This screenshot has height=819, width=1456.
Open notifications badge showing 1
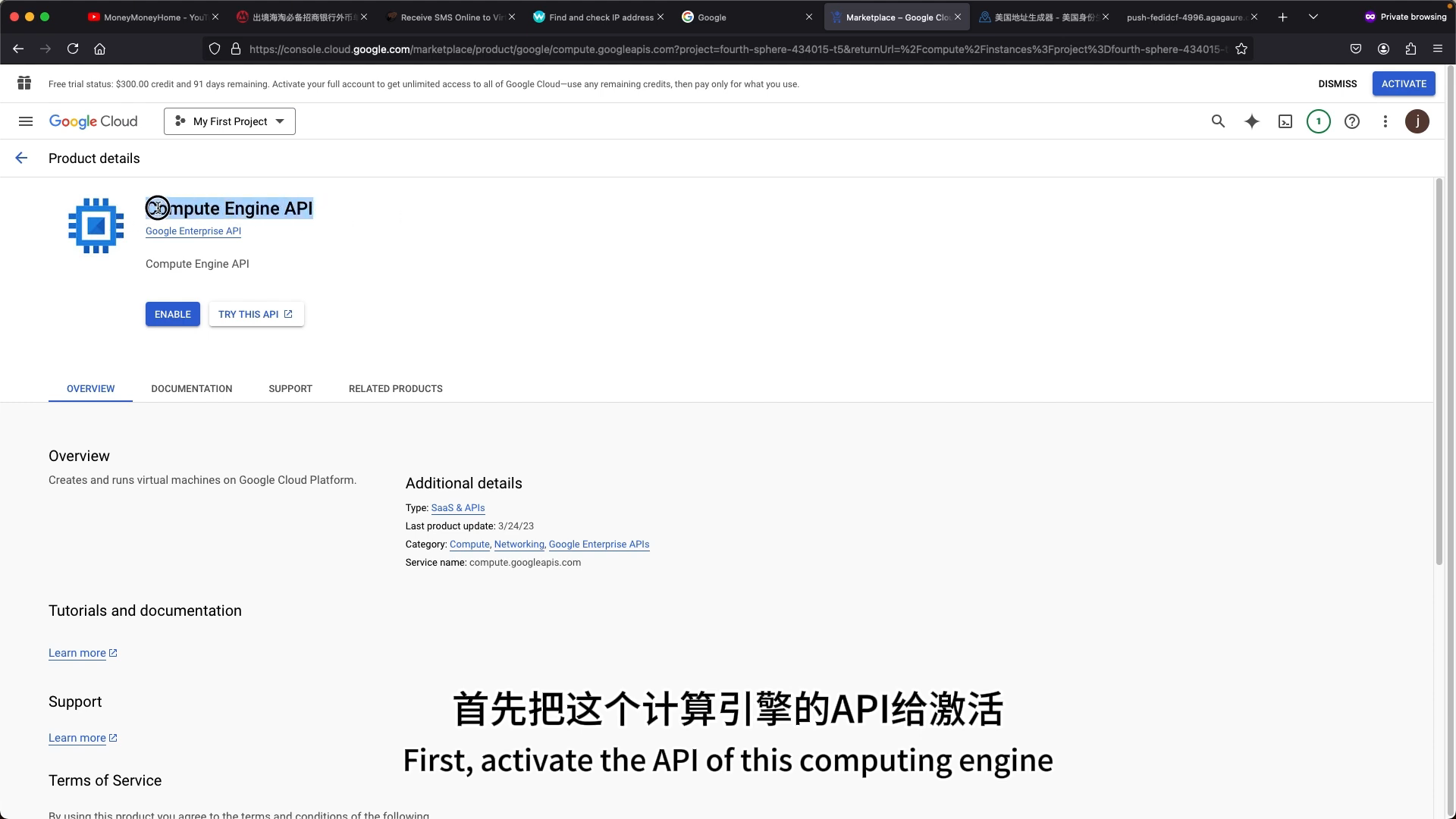(1319, 121)
